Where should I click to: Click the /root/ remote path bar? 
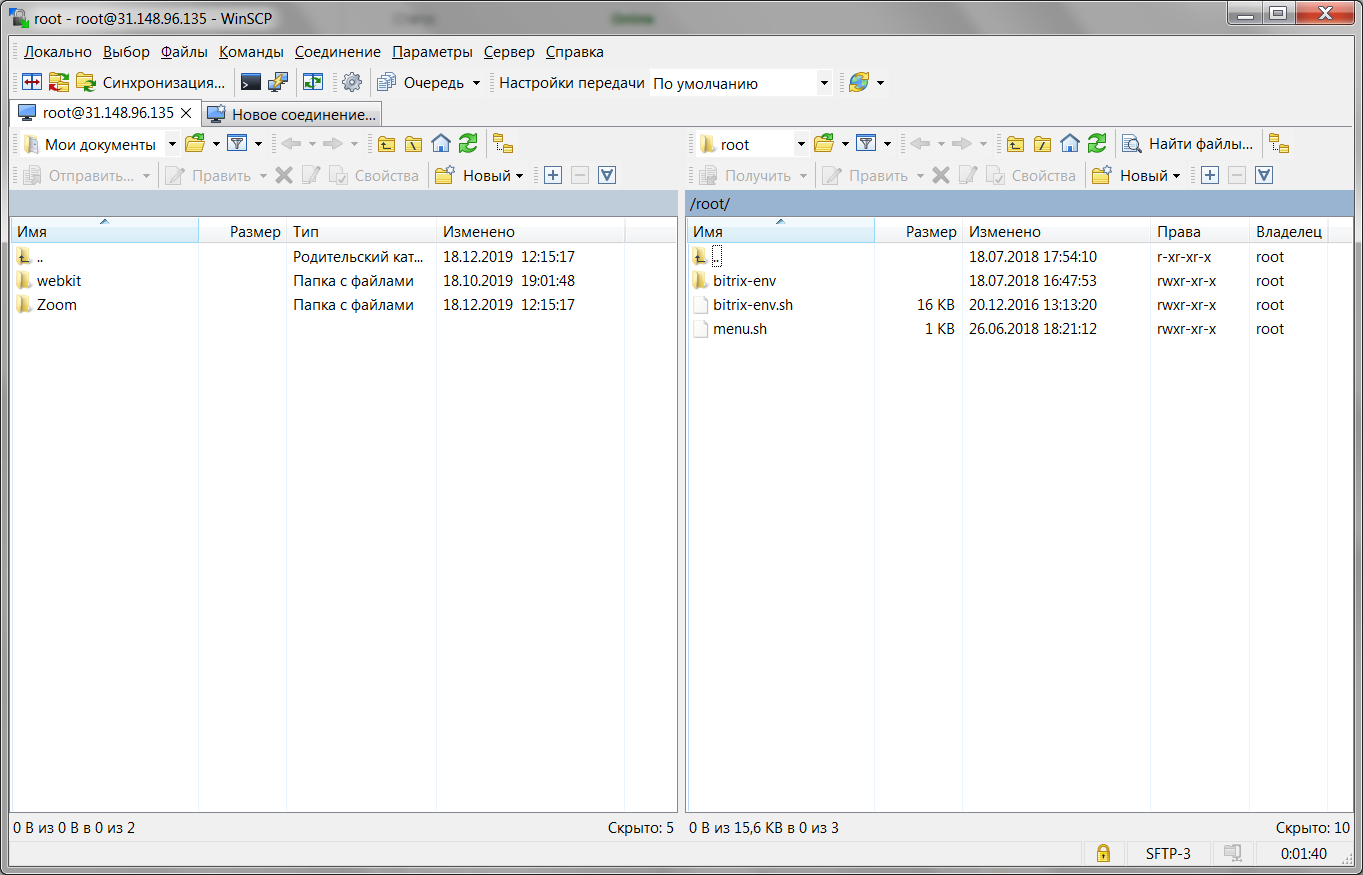coord(1019,203)
